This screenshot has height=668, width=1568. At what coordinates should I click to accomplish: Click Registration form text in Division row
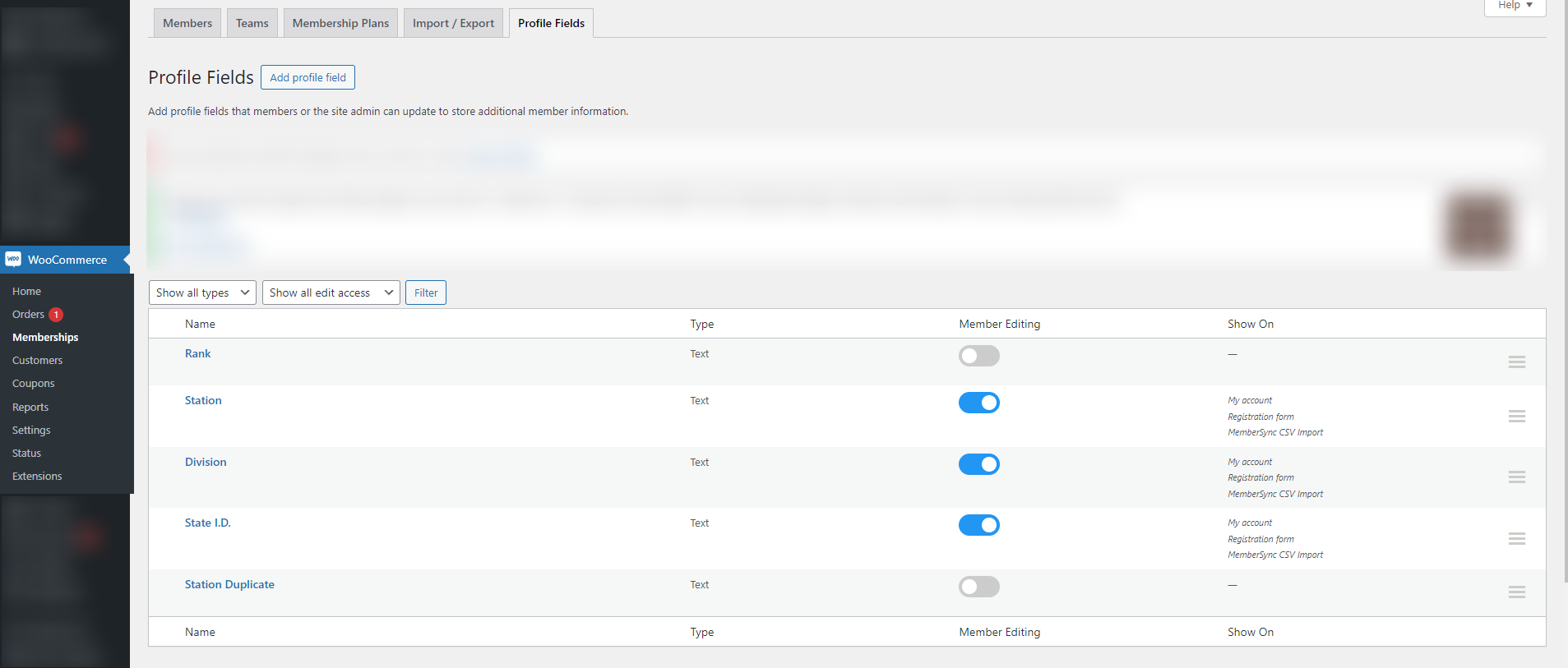[1260, 478]
